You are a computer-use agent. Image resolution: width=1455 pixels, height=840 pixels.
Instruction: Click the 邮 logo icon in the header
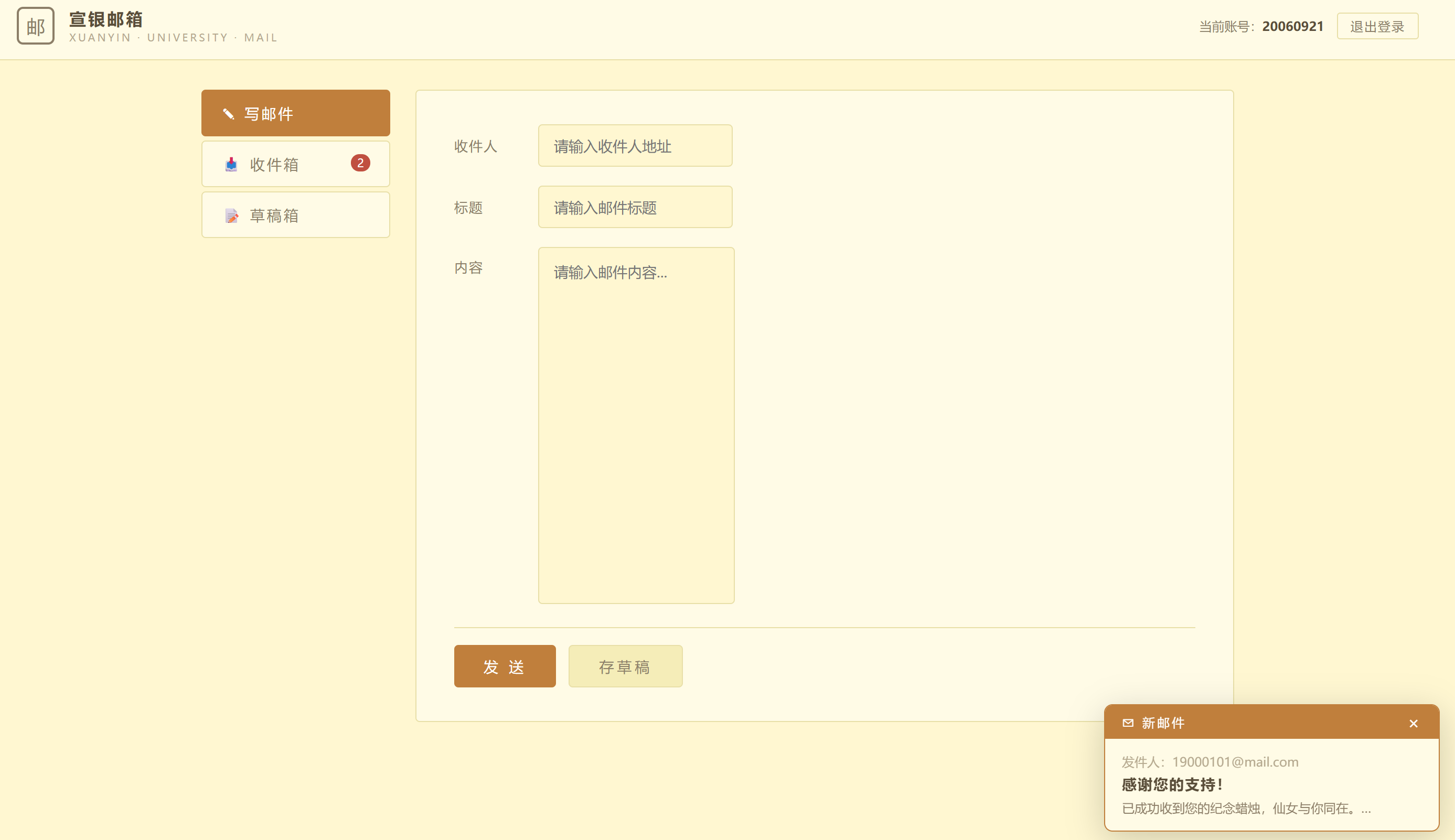(x=36, y=26)
